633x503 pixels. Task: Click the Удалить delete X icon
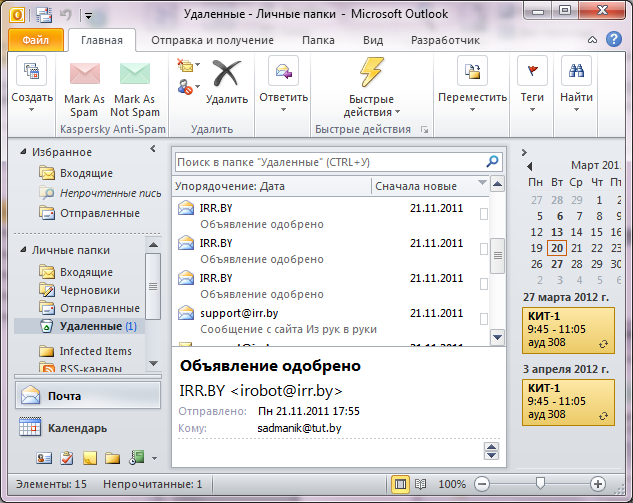[226, 73]
